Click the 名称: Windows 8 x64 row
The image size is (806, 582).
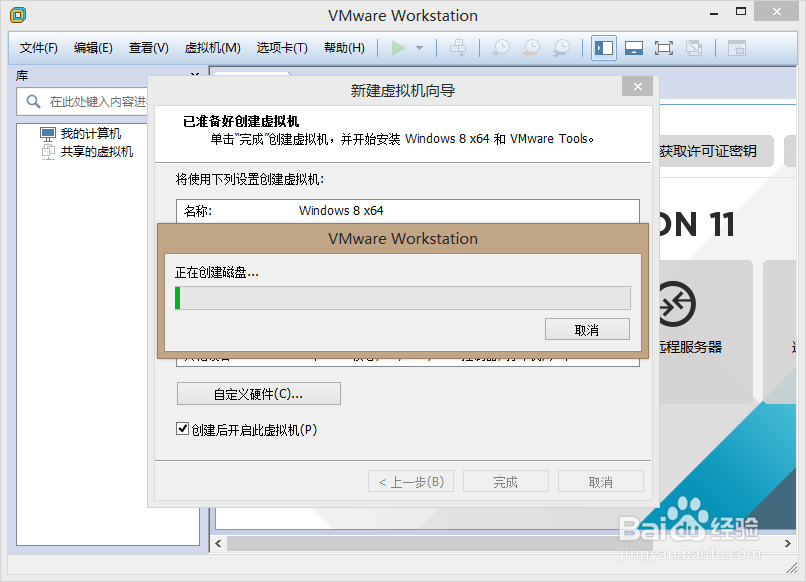tap(408, 211)
